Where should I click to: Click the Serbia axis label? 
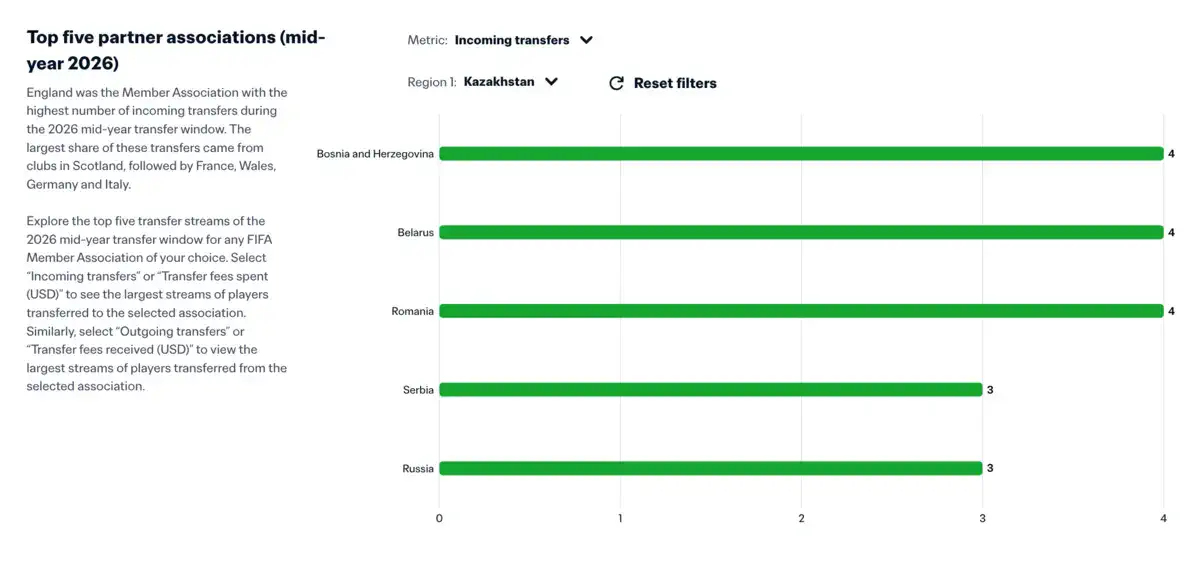coord(418,390)
